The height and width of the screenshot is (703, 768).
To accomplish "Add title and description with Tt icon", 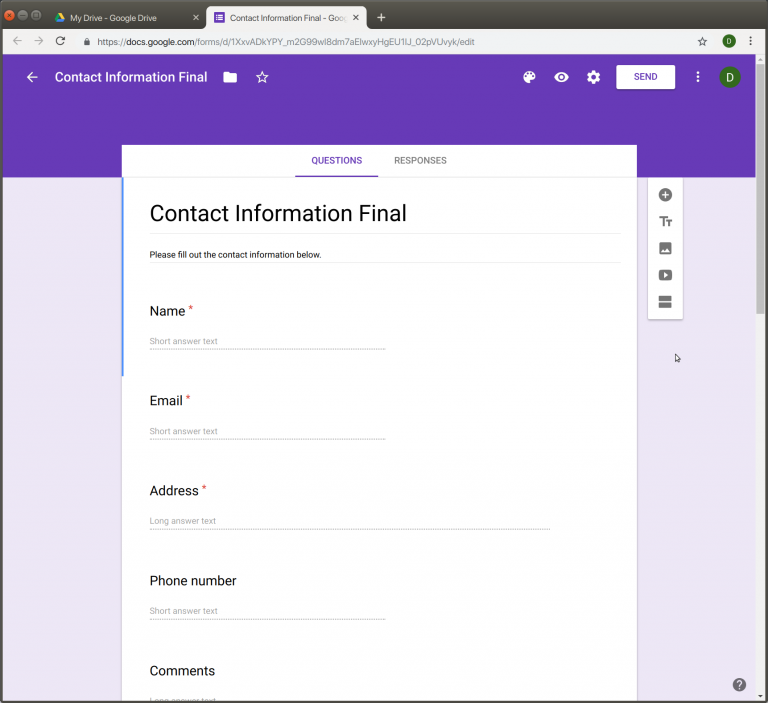I will point(665,221).
